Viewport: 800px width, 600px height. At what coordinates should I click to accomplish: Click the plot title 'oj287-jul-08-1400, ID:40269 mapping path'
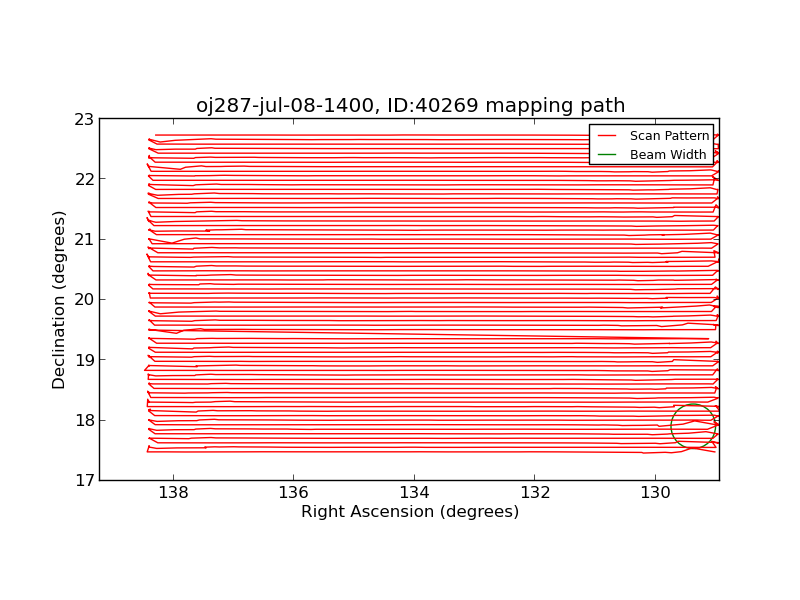tap(411, 106)
